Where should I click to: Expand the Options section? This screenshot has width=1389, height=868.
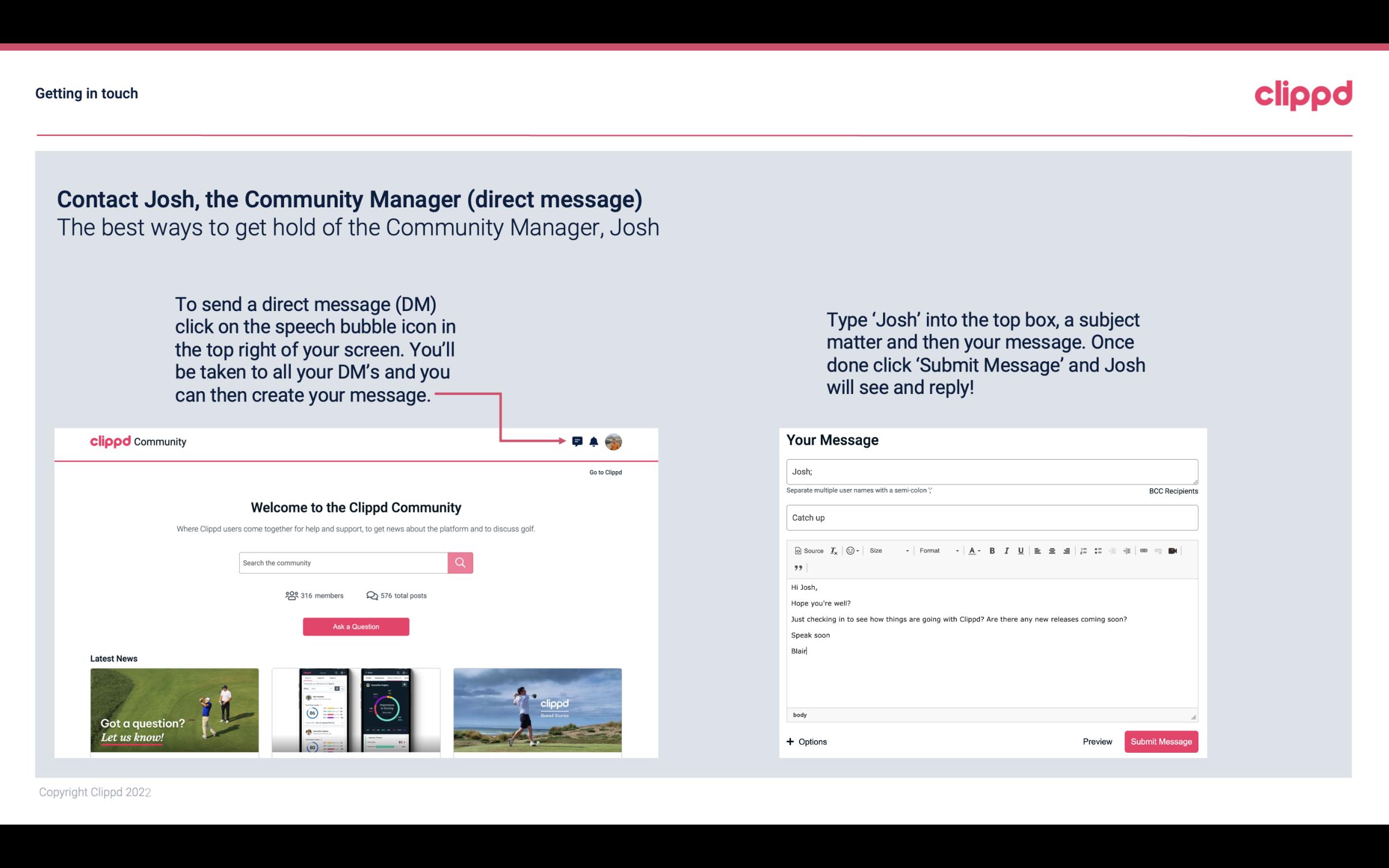805,741
